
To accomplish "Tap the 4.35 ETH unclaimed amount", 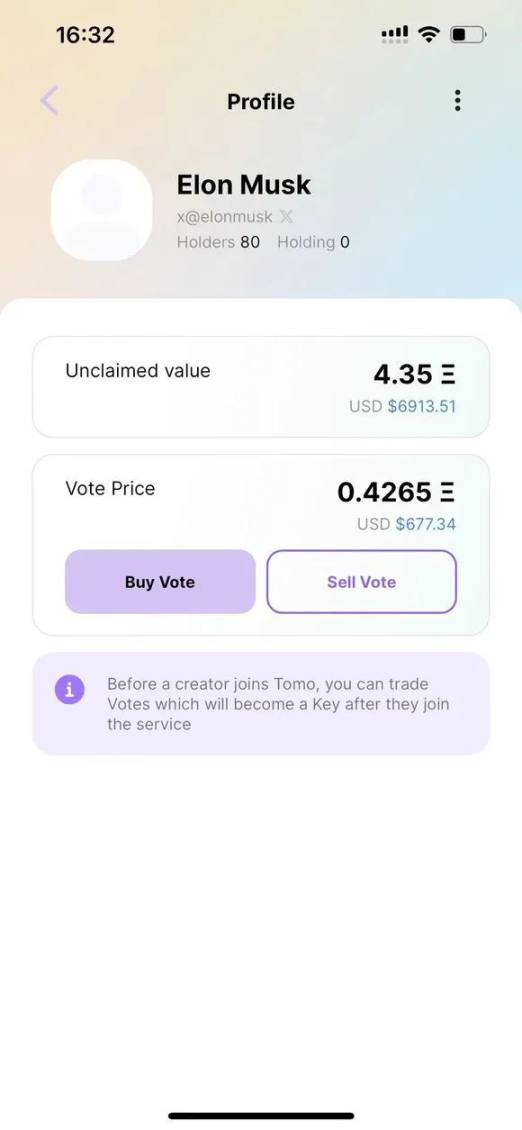I will (415, 374).
